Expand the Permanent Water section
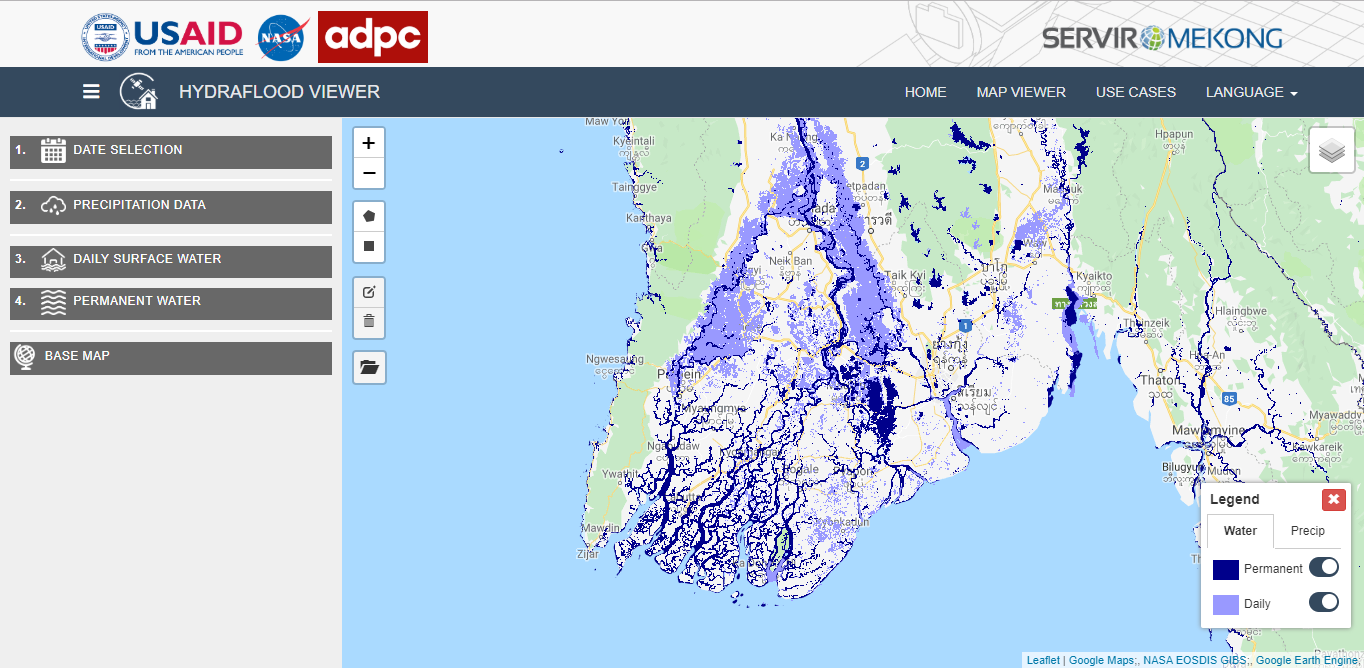1364x668 pixels. coord(171,304)
